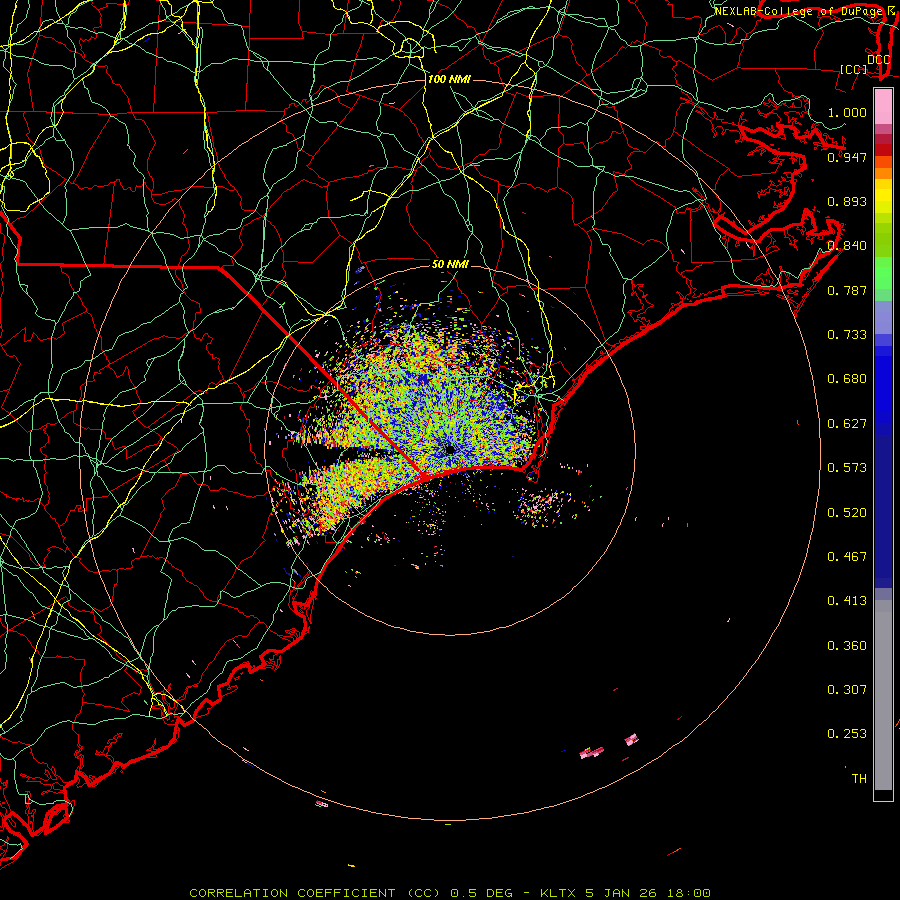Click the [CC] label above the color bar
This screenshot has width=900, height=900.
pos(854,69)
